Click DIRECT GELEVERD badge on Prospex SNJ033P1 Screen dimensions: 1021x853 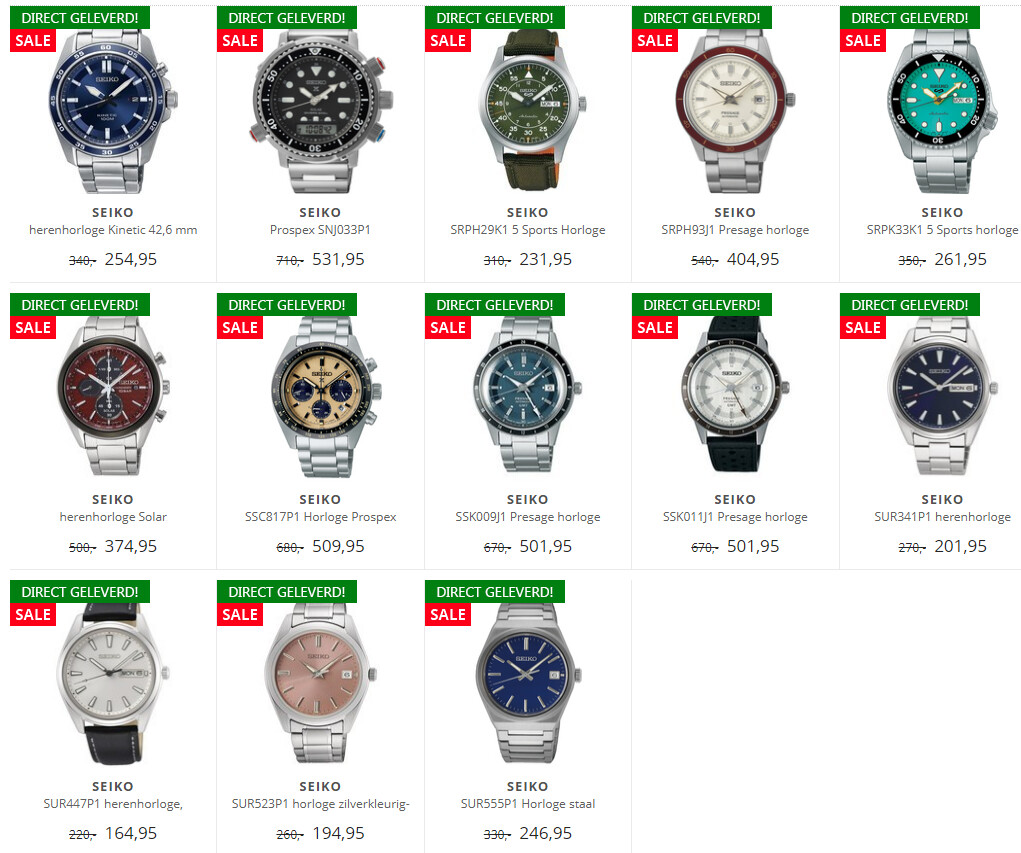[x=287, y=18]
